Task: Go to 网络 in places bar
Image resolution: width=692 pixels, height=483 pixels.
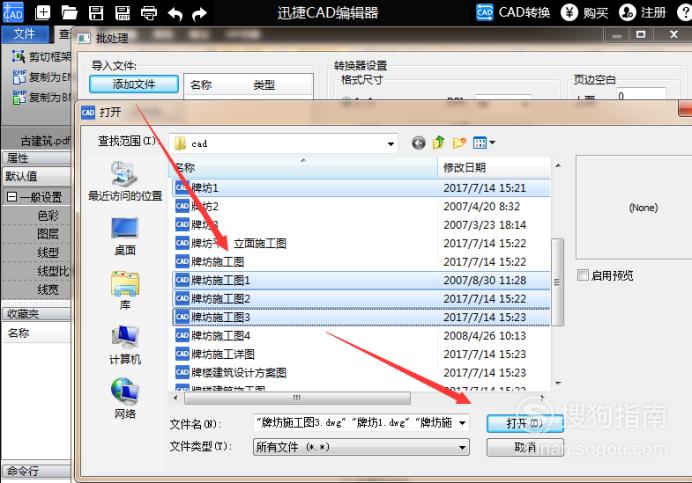Action: coord(125,399)
